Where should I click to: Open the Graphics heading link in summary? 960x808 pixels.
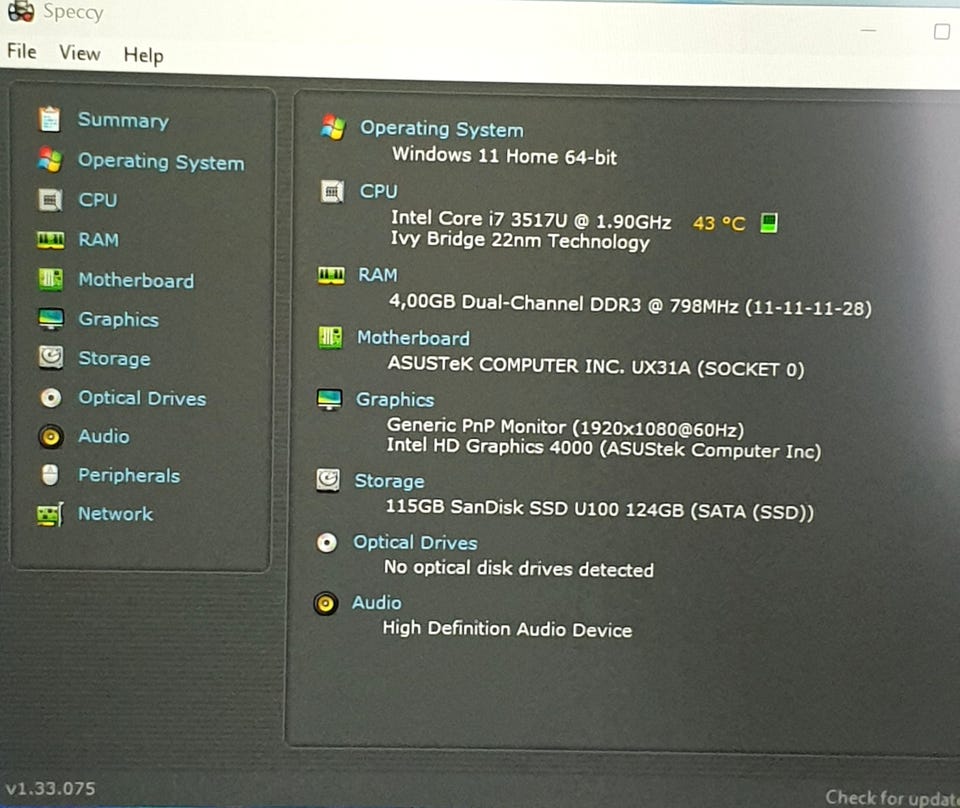(x=395, y=400)
